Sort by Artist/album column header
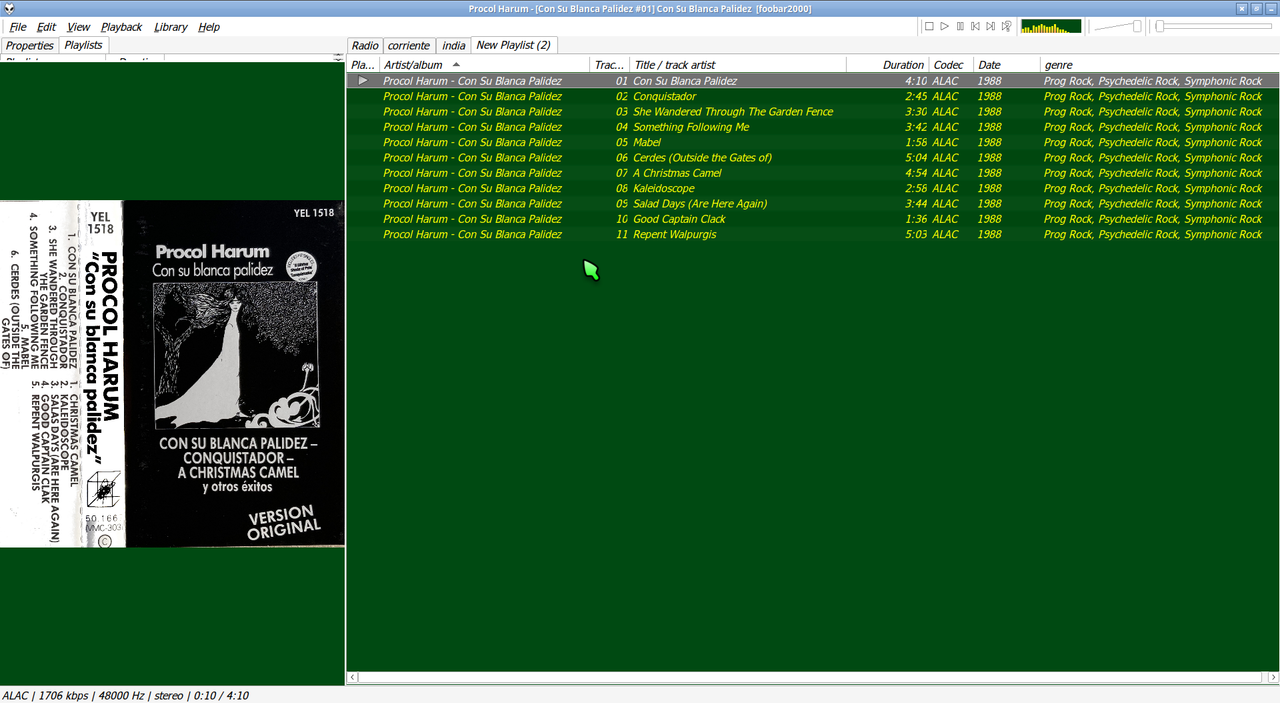The image size is (1280, 703). 485,65
